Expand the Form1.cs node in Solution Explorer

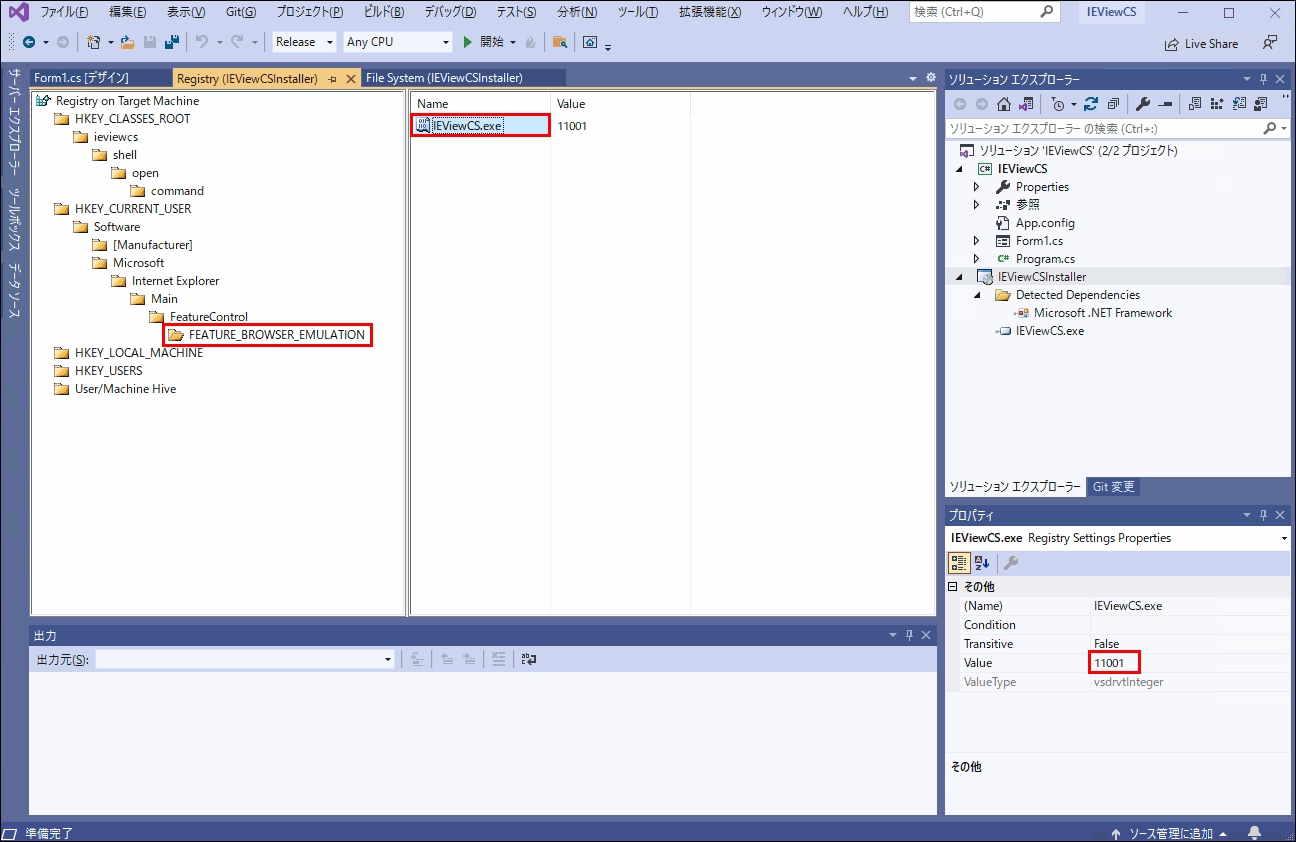[977, 241]
